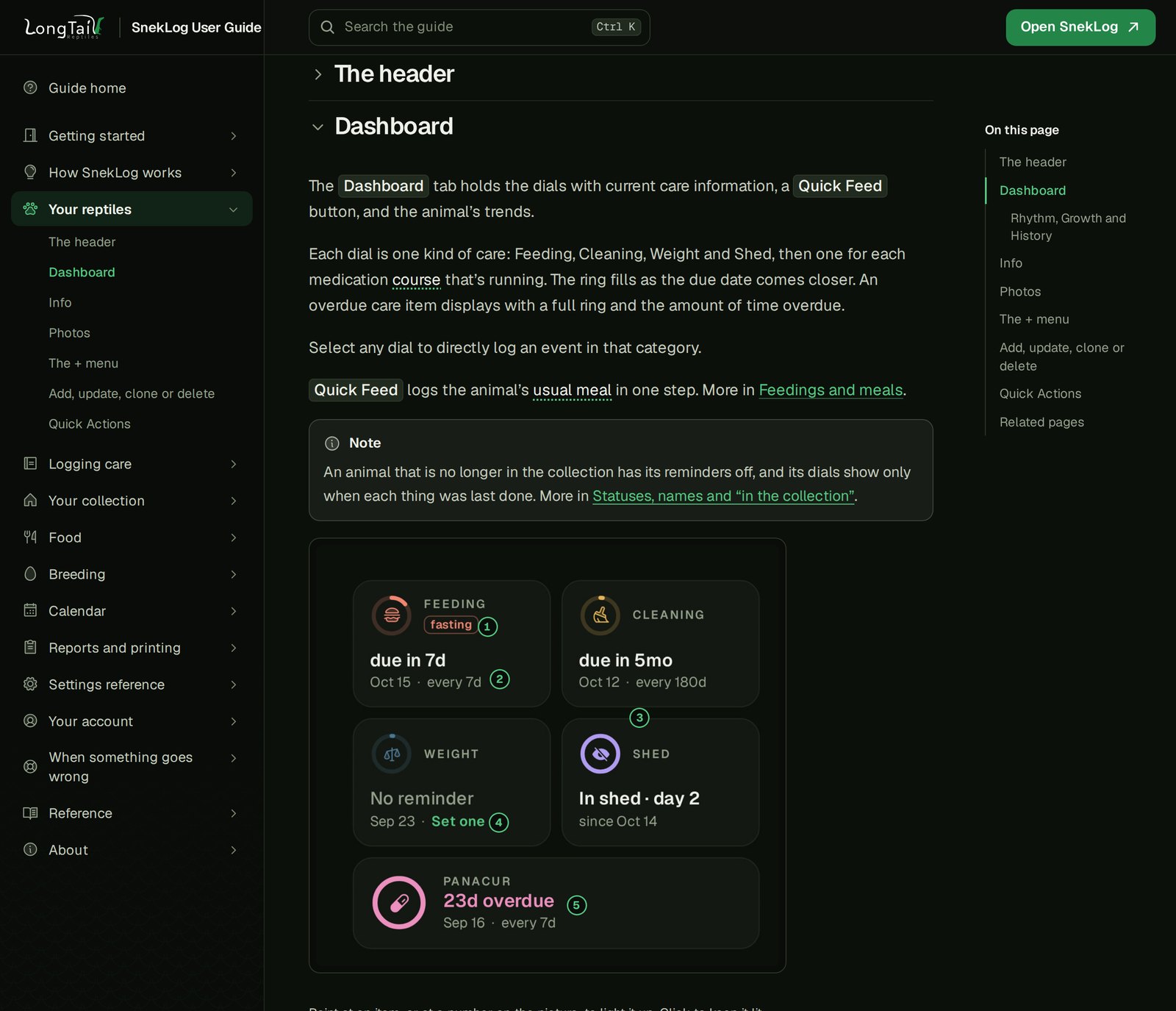Click the Search the guide field
Image resolution: width=1176 pixels, height=1011 pixels.
click(x=479, y=27)
